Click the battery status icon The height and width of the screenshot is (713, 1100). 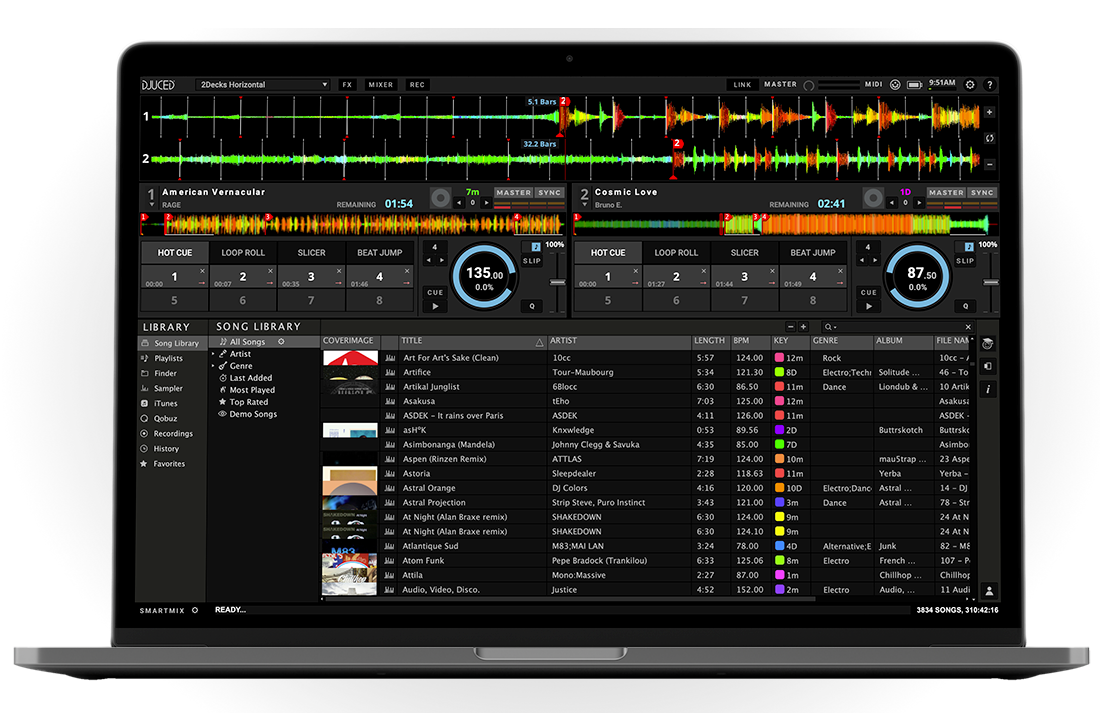pyautogui.click(x=915, y=85)
